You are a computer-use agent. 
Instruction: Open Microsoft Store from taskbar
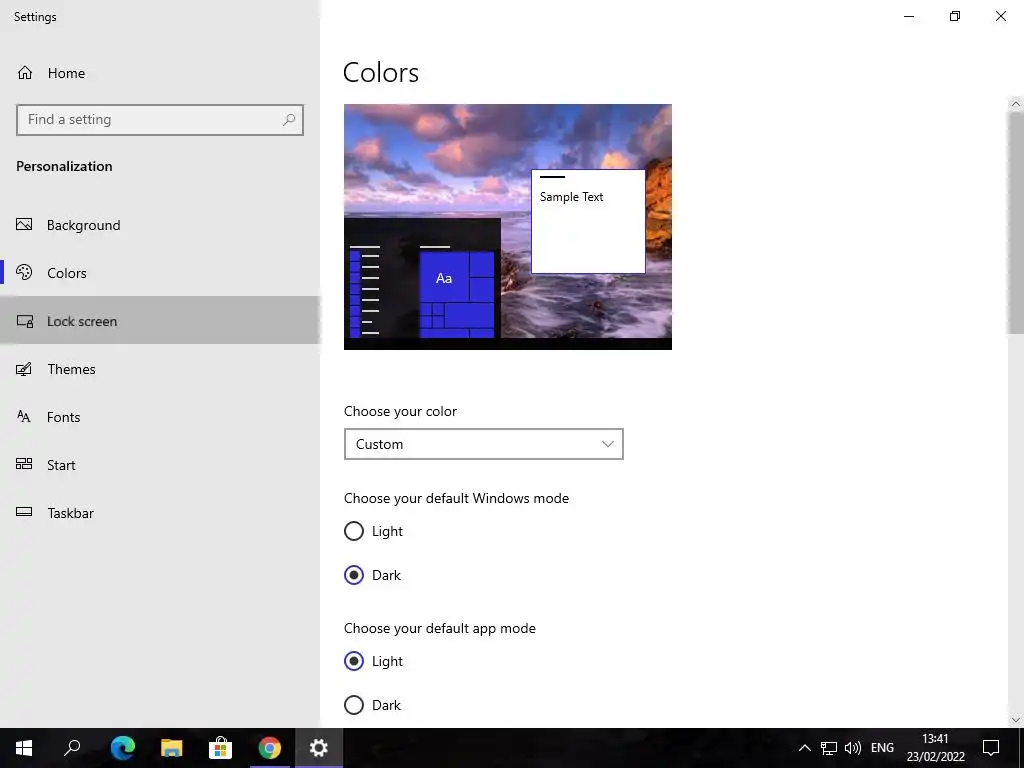[220, 748]
